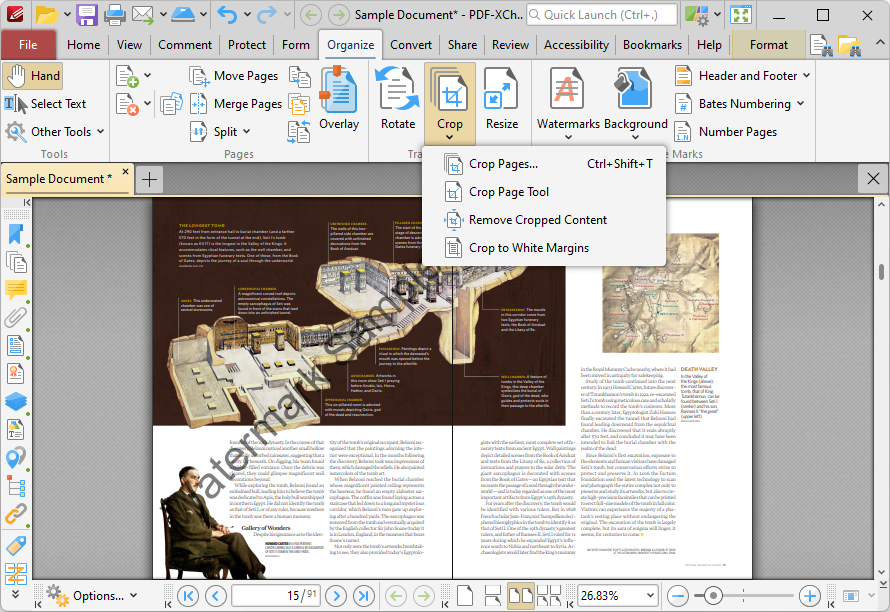890x612 pixels.
Task: Go to the first page
Action: click(188, 596)
